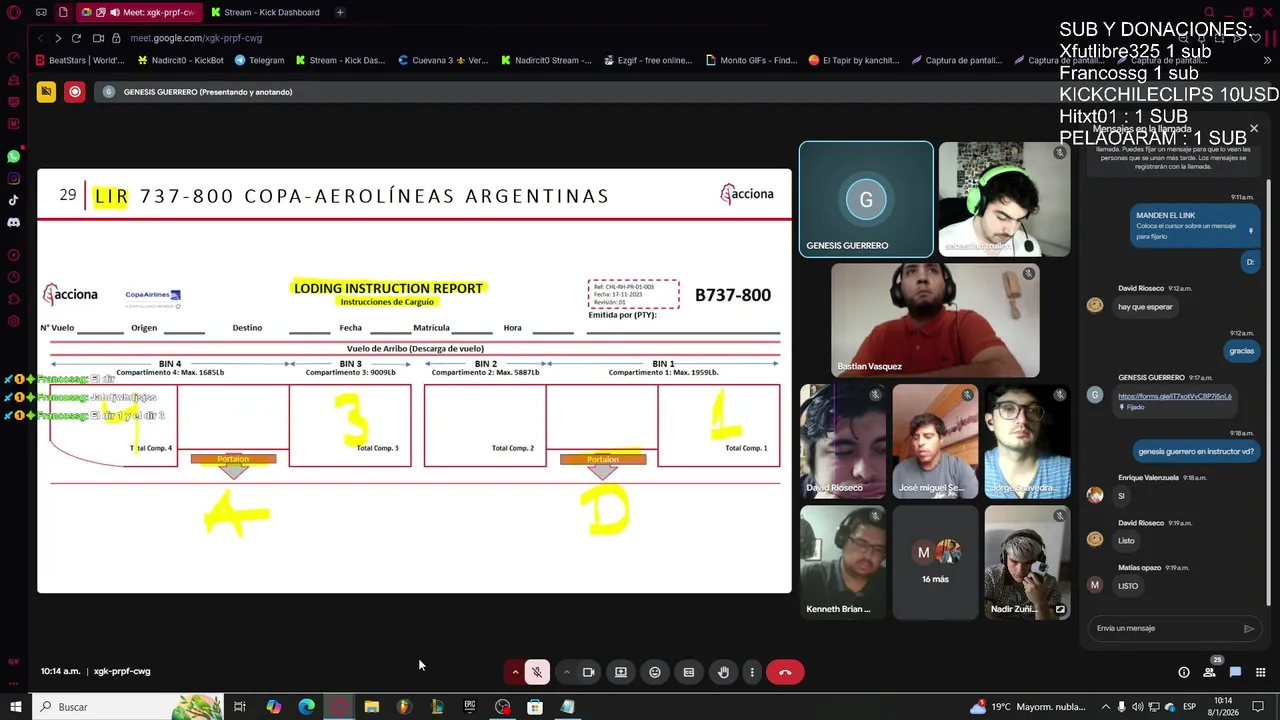Click the send message arrow

click(x=1248, y=628)
